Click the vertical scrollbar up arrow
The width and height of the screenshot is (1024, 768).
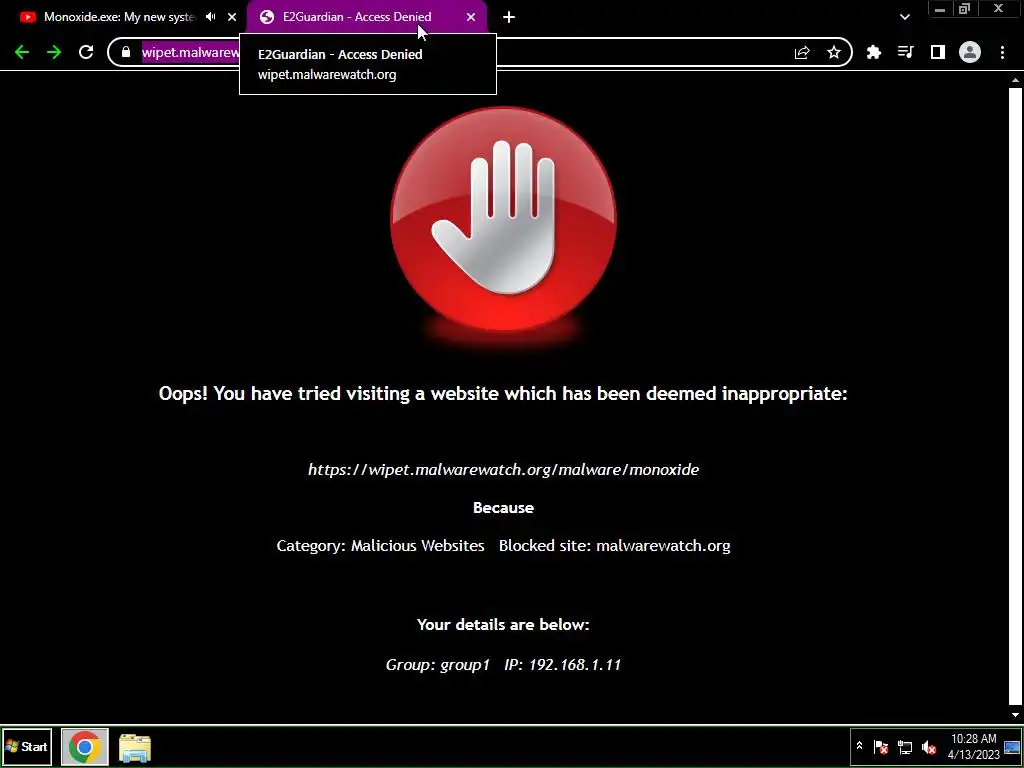1015,80
